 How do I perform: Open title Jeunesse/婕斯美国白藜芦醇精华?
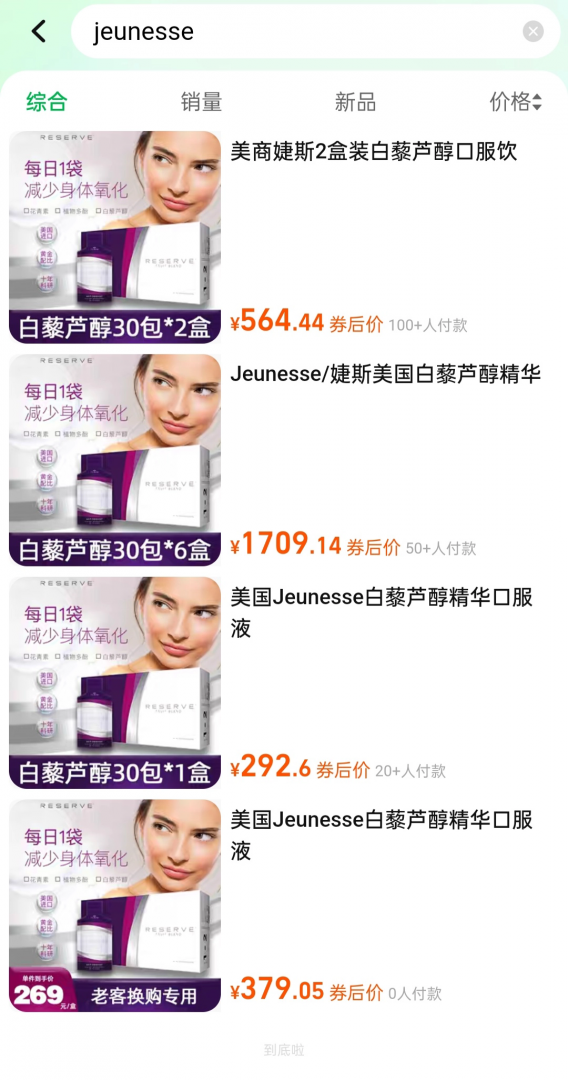pos(386,375)
